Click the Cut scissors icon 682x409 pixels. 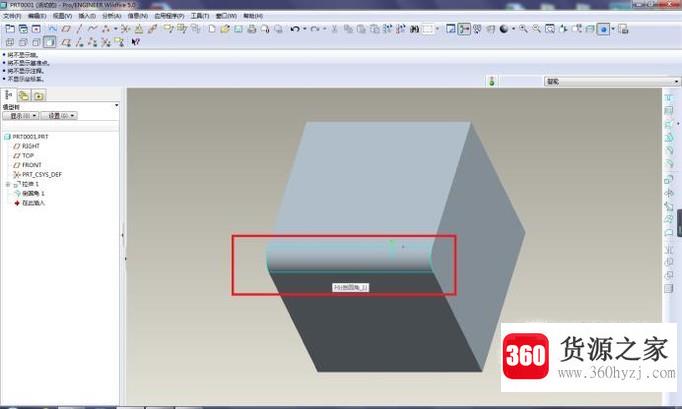click(334, 29)
